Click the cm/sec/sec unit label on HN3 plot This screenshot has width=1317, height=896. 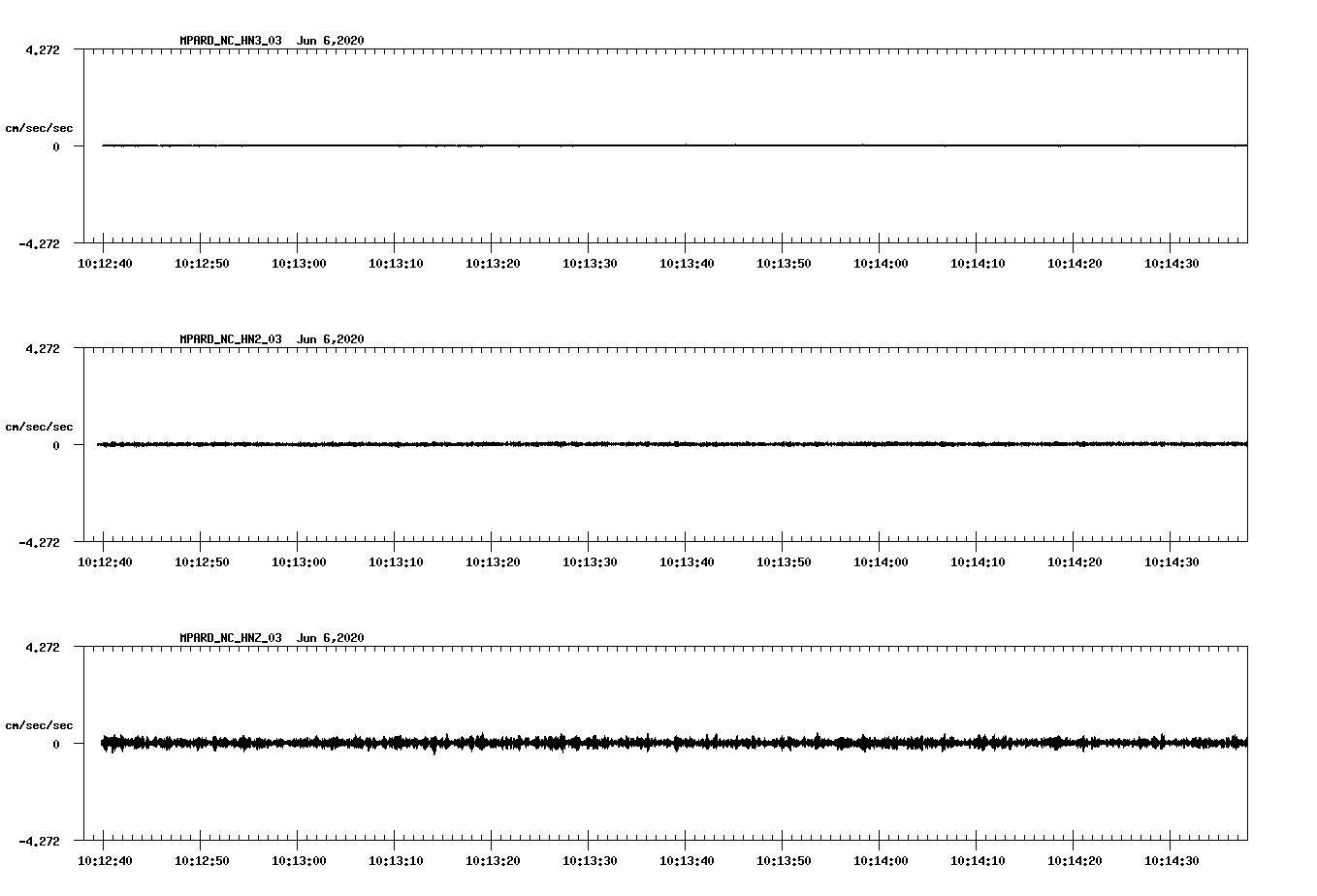pyautogui.click(x=39, y=128)
